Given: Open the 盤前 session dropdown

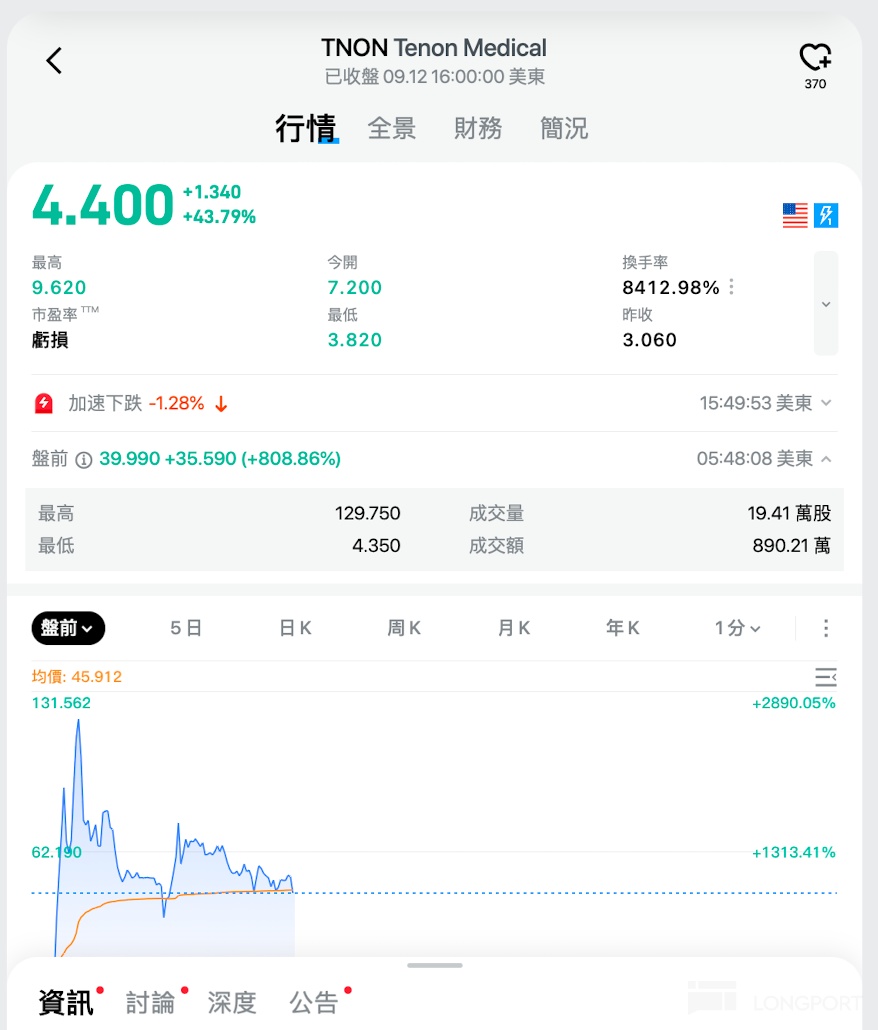Looking at the screenshot, I should [x=68, y=628].
